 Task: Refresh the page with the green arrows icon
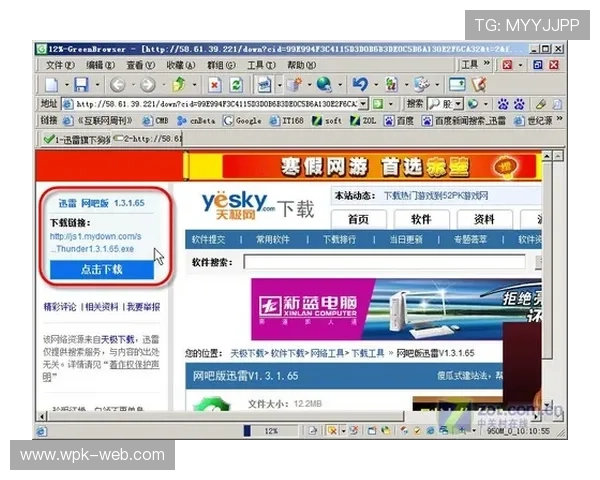click(236, 85)
